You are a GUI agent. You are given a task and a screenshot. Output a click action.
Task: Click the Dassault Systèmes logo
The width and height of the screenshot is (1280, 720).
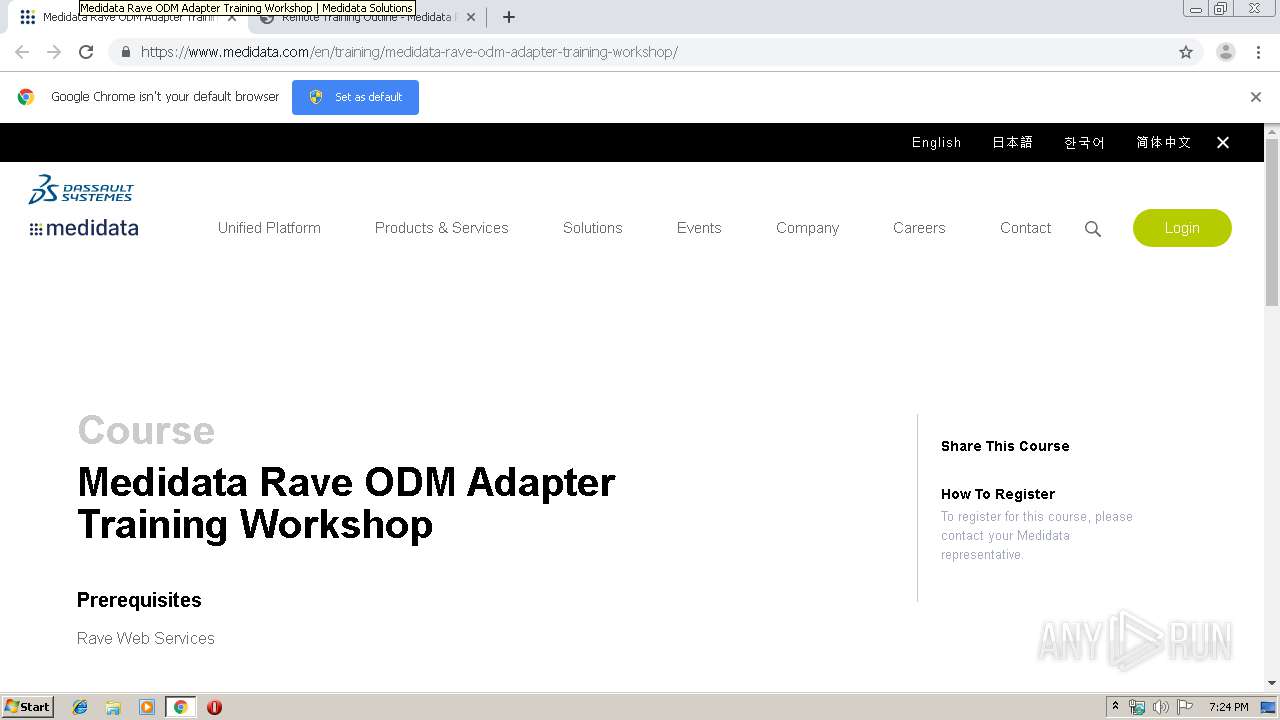point(81,189)
